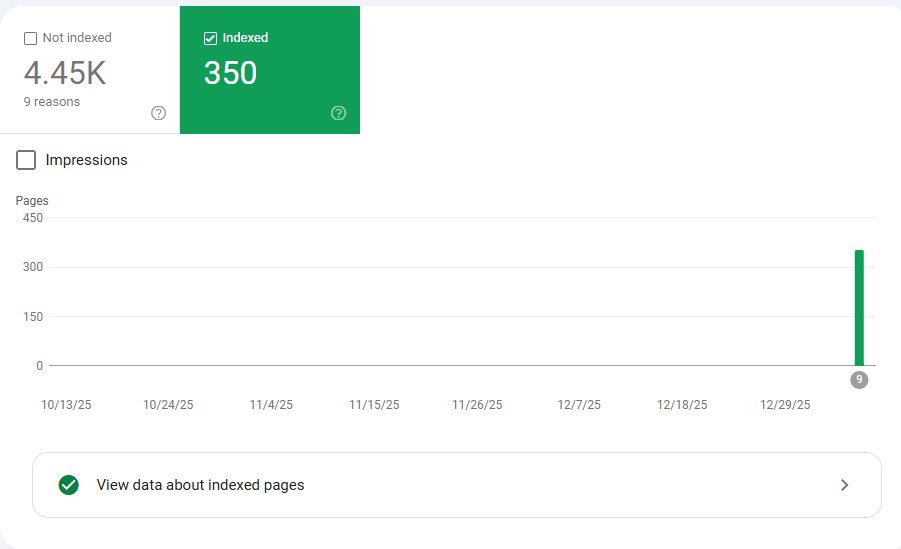Screen dimensions: 901x549
Task: Click the Impressions label text
Action: point(87,160)
